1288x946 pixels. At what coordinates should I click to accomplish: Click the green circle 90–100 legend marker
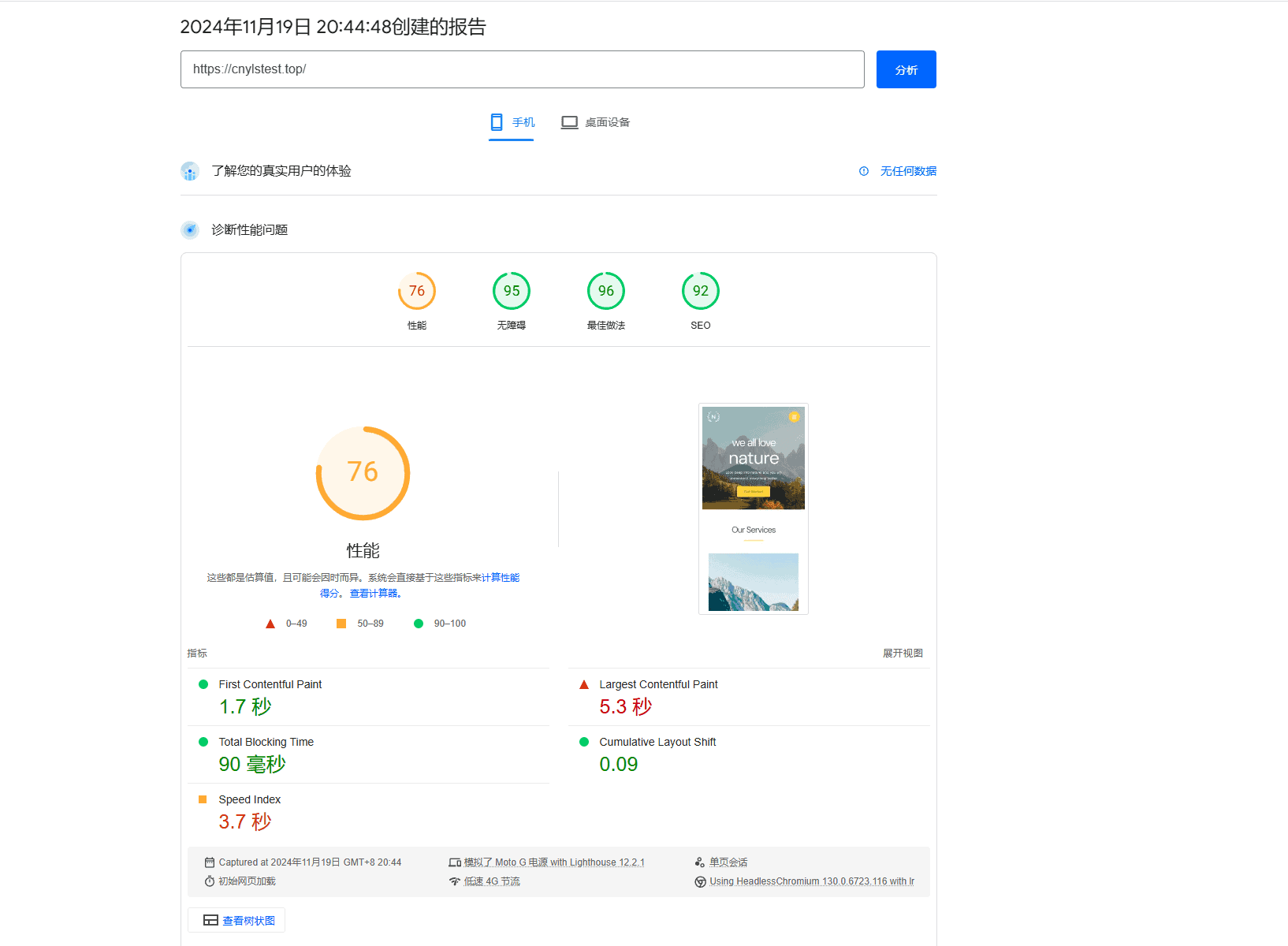click(419, 624)
